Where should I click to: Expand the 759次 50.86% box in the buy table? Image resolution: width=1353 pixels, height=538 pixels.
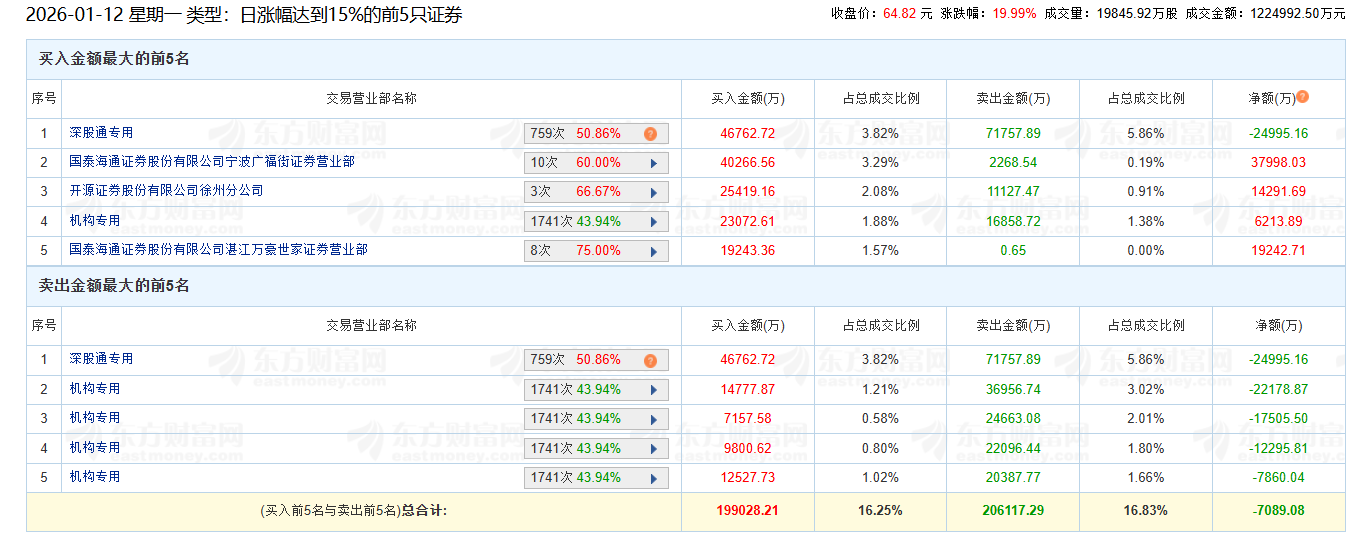click(x=596, y=134)
